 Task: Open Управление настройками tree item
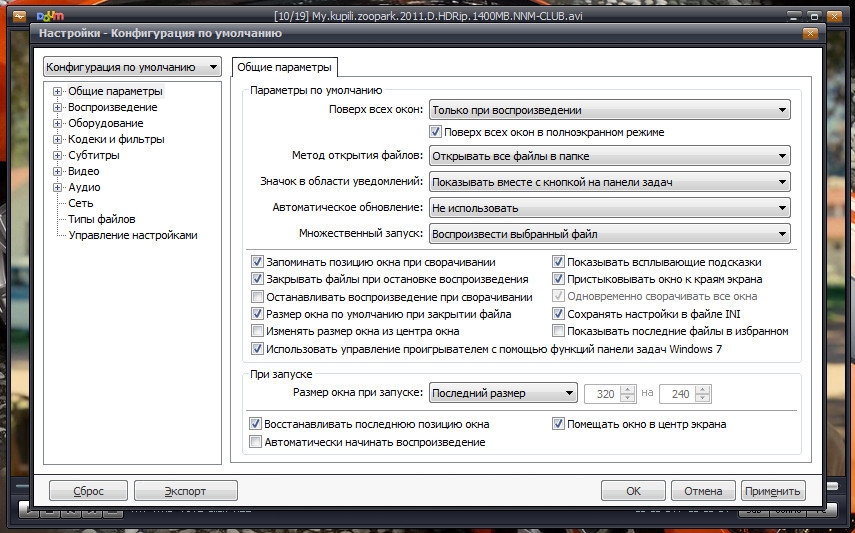pos(132,235)
